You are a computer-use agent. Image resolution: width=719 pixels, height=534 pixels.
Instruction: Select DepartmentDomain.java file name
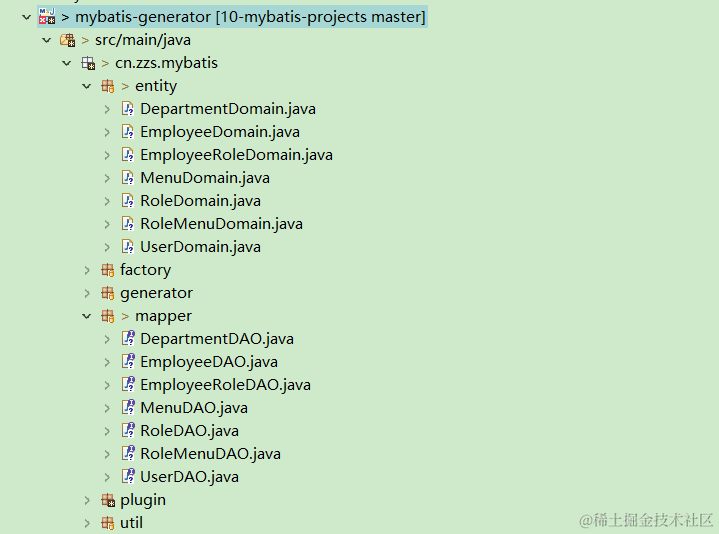[228, 109]
